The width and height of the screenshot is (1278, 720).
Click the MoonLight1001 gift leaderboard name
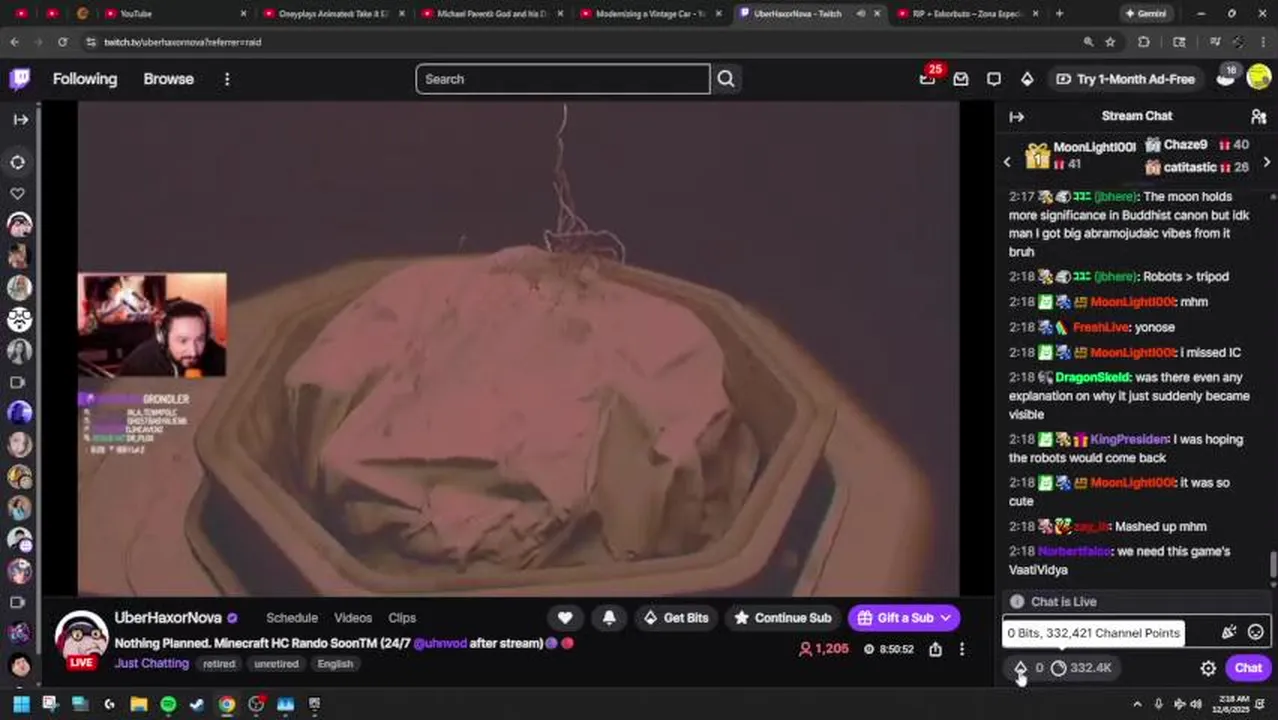coord(1094,147)
